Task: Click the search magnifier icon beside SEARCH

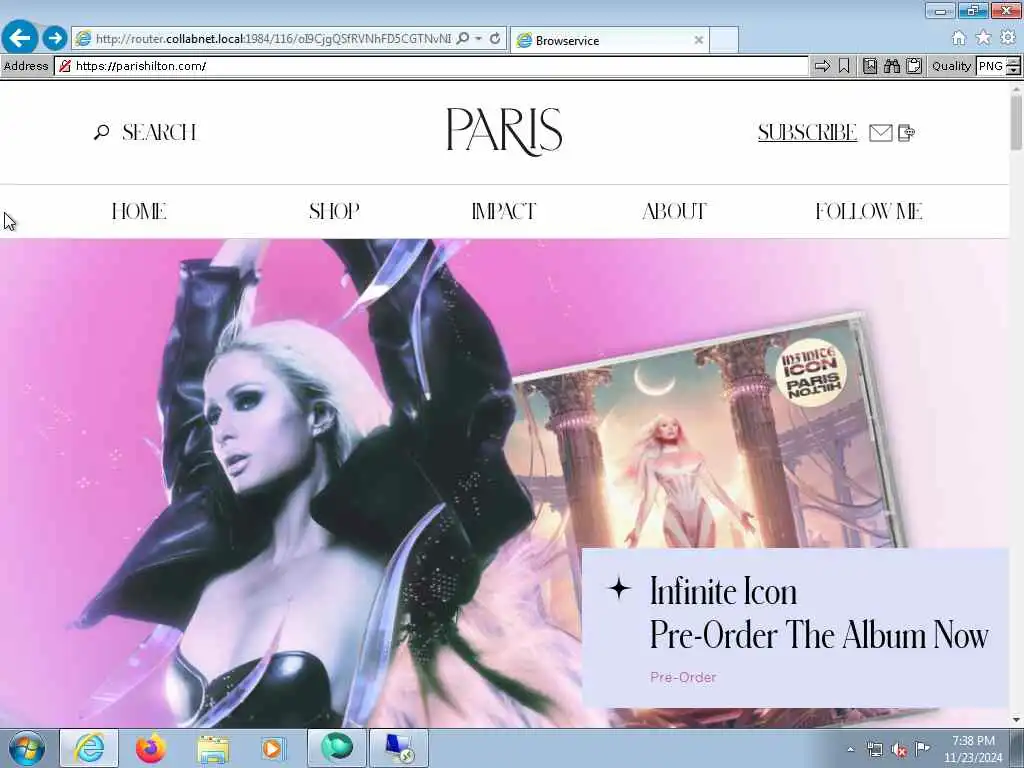Action: click(x=101, y=132)
